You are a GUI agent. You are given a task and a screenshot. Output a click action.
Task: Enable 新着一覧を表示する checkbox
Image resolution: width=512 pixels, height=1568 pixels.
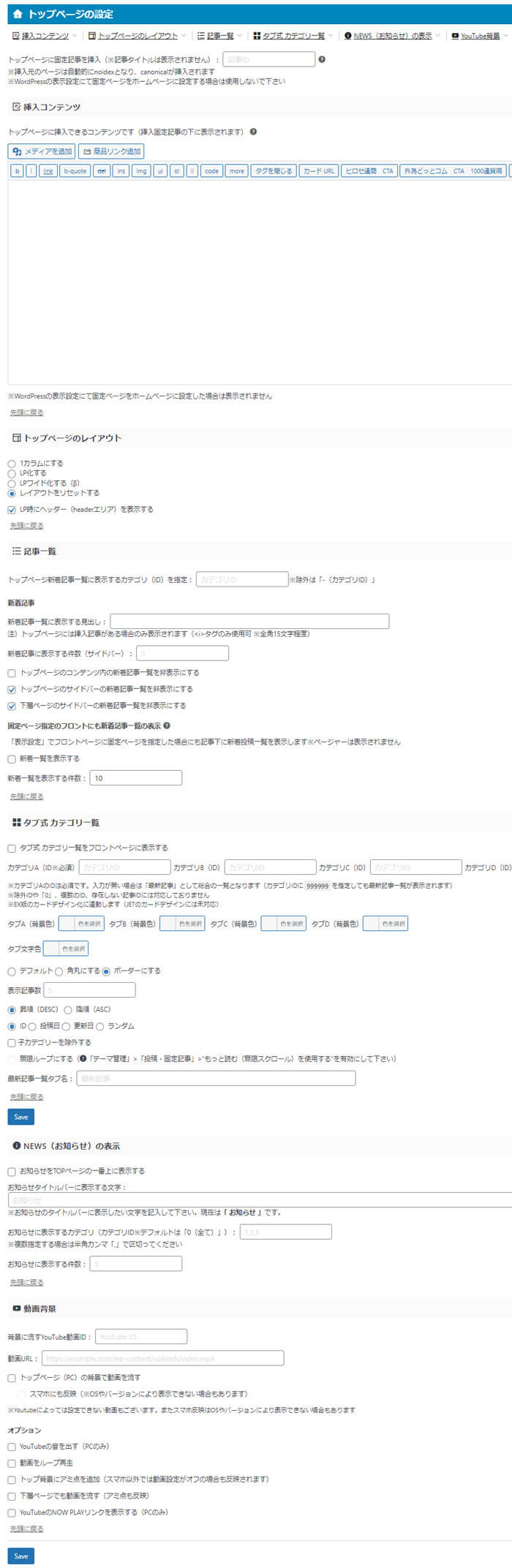pyautogui.click(x=12, y=759)
